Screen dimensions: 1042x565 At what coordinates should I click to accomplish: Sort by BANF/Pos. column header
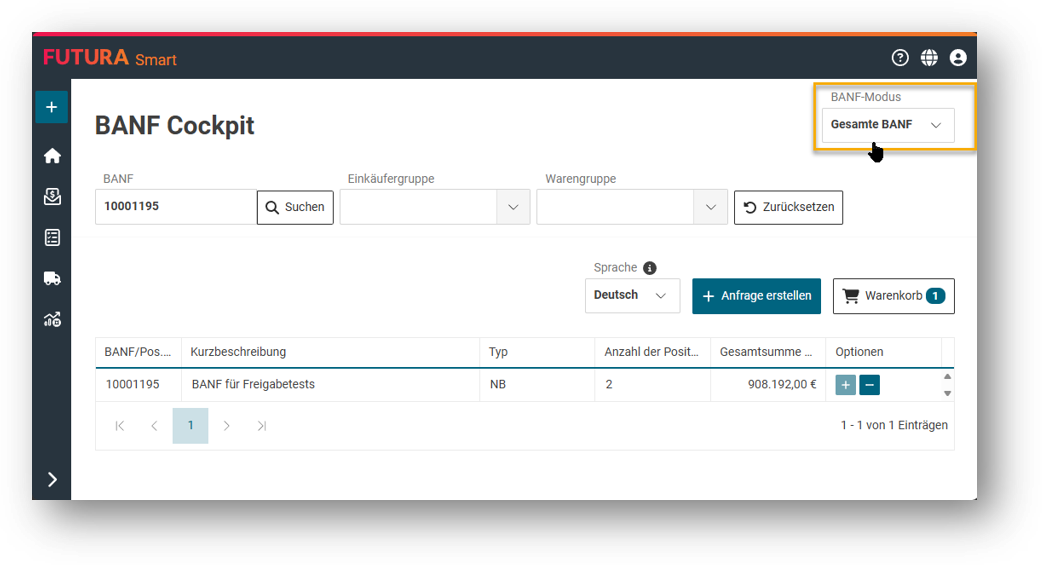pyautogui.click(x=138, y=352)
